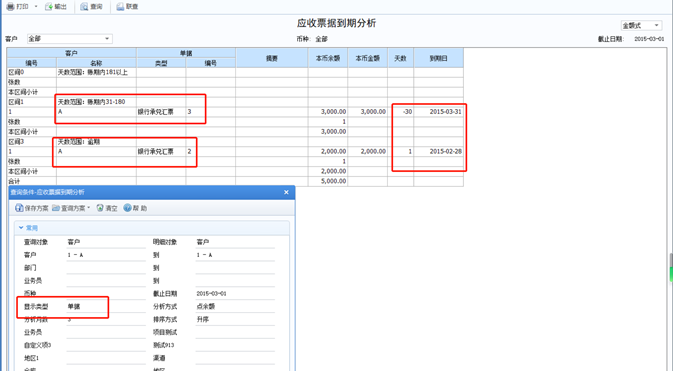Image resolution: width=673 pixels, height=371 pixels.
Task: Click due date cell 2015-02-28
Action: tap(438, 152)
